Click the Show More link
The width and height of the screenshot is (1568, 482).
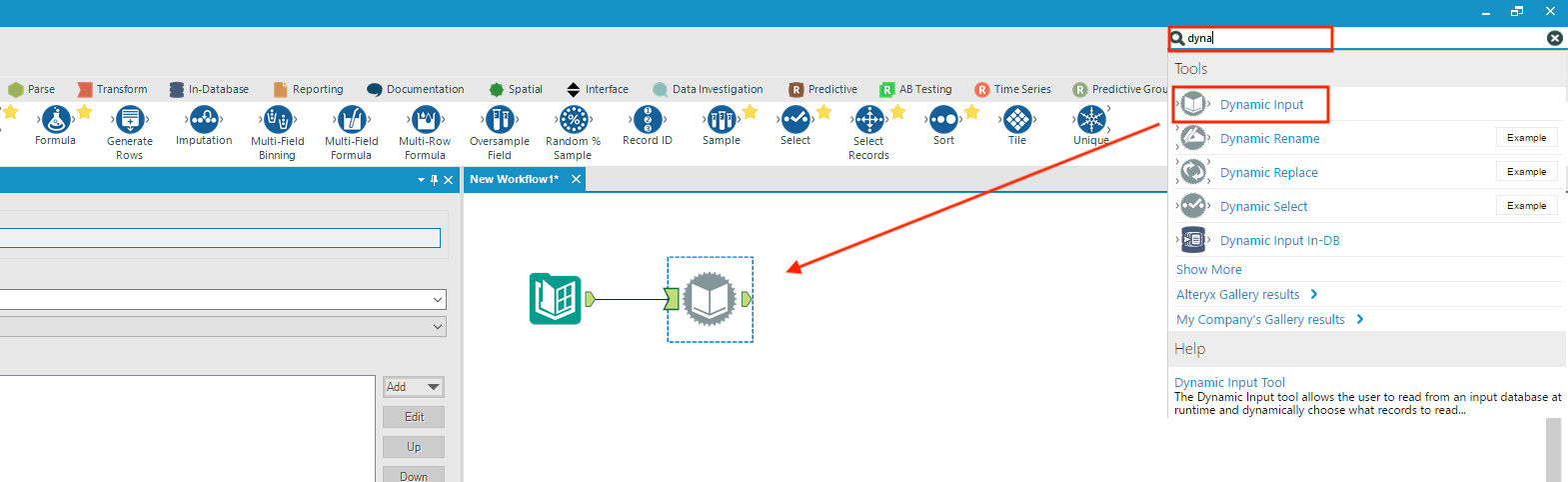pos(1208,269)
